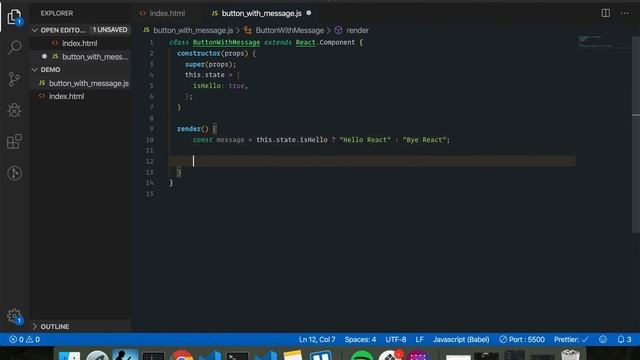Open the Extensions view
The image size is (640, 360).
click(14, 142)
